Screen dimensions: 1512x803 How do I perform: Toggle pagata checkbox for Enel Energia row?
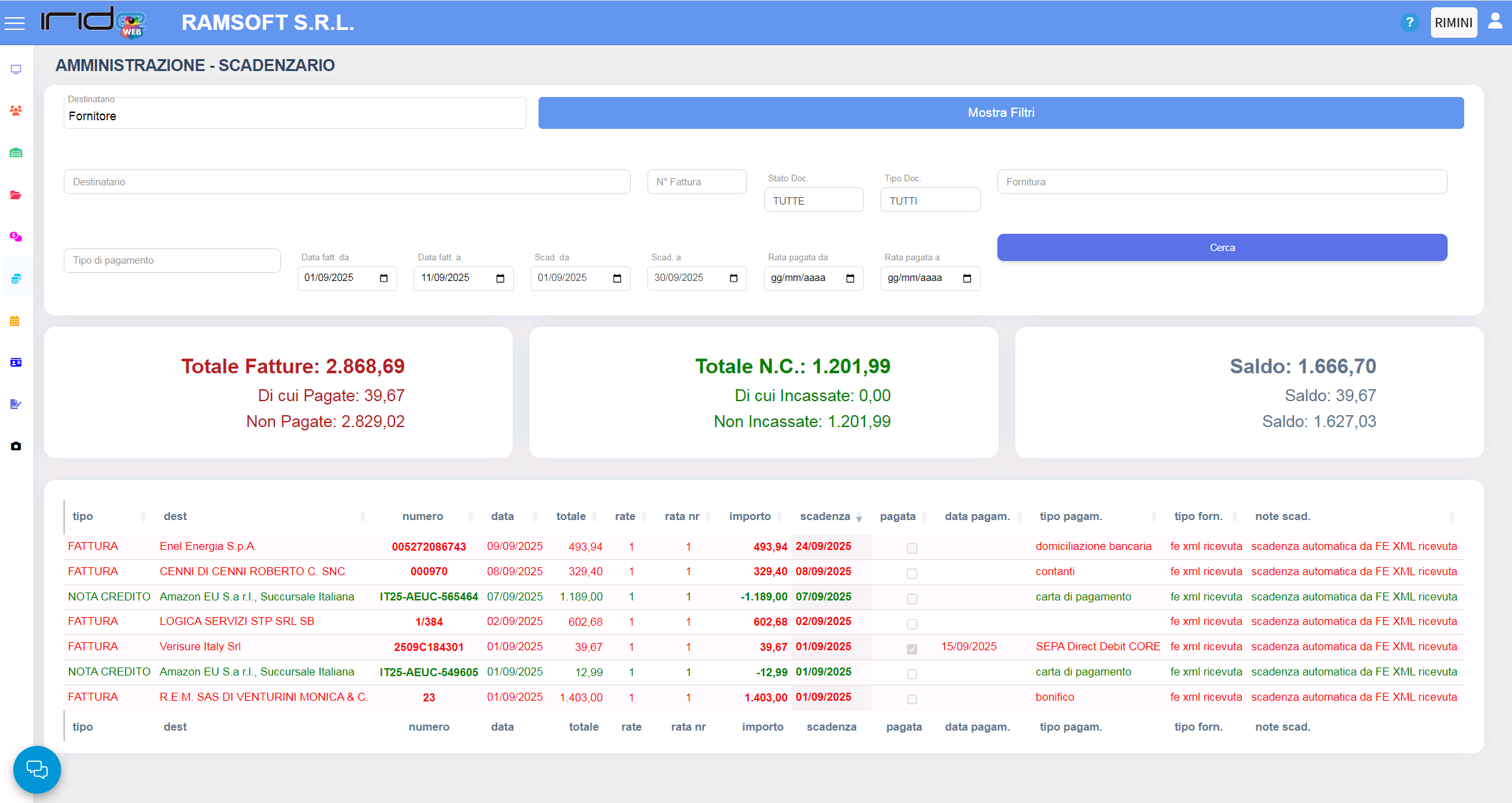(912, 548)
